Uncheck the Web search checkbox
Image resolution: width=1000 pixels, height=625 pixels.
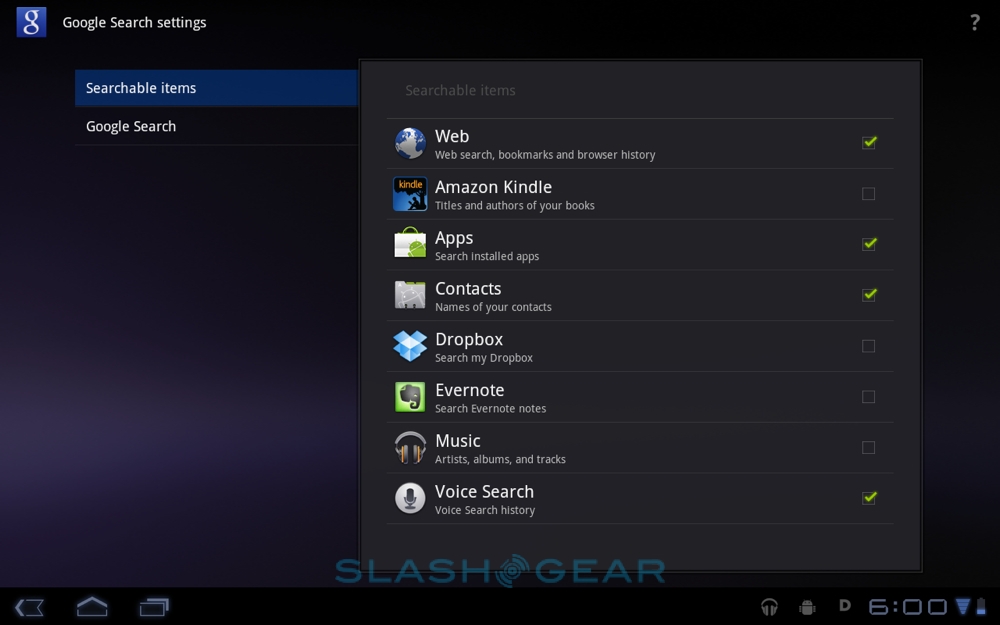869,143
